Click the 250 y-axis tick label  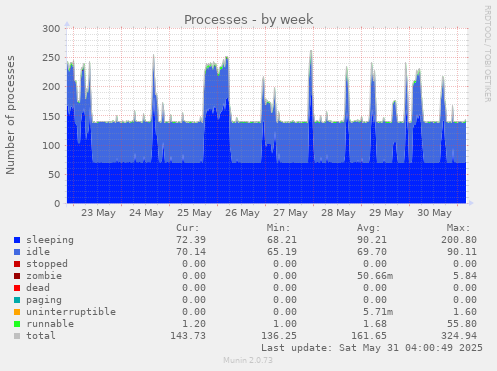51,58
